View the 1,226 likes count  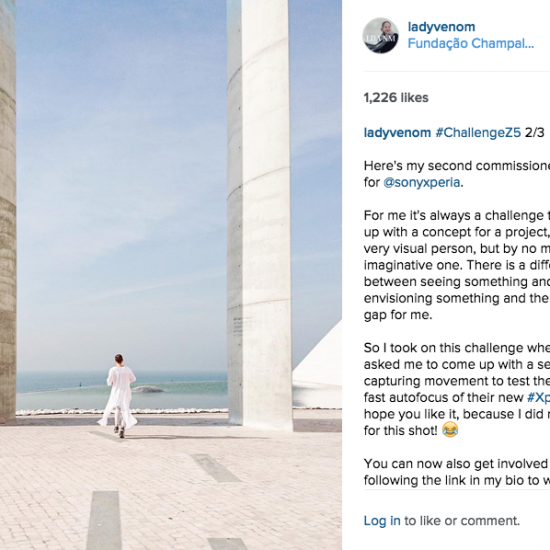(396, 98)
